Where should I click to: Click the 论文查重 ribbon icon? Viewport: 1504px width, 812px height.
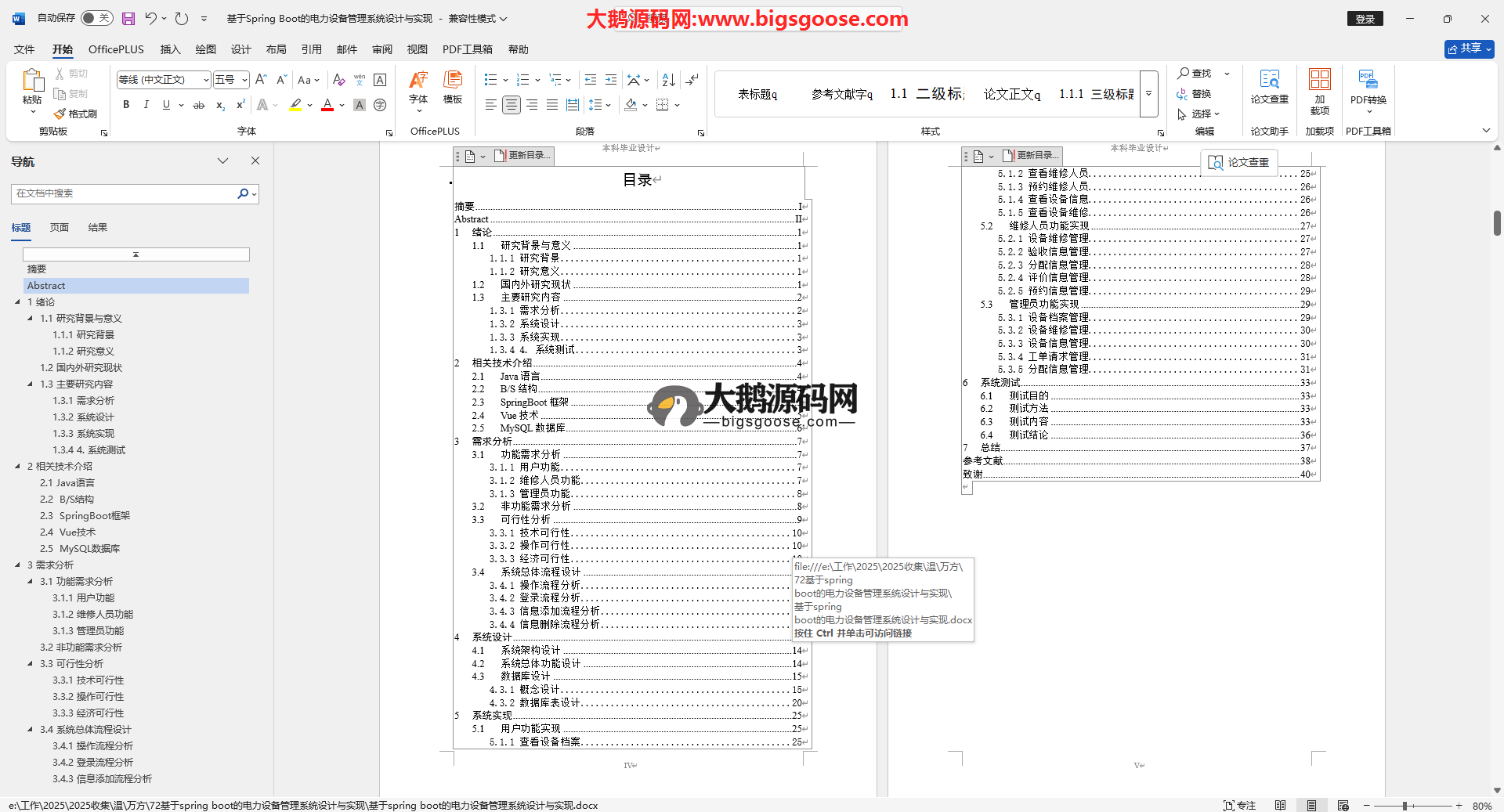tap(1269, 86)
